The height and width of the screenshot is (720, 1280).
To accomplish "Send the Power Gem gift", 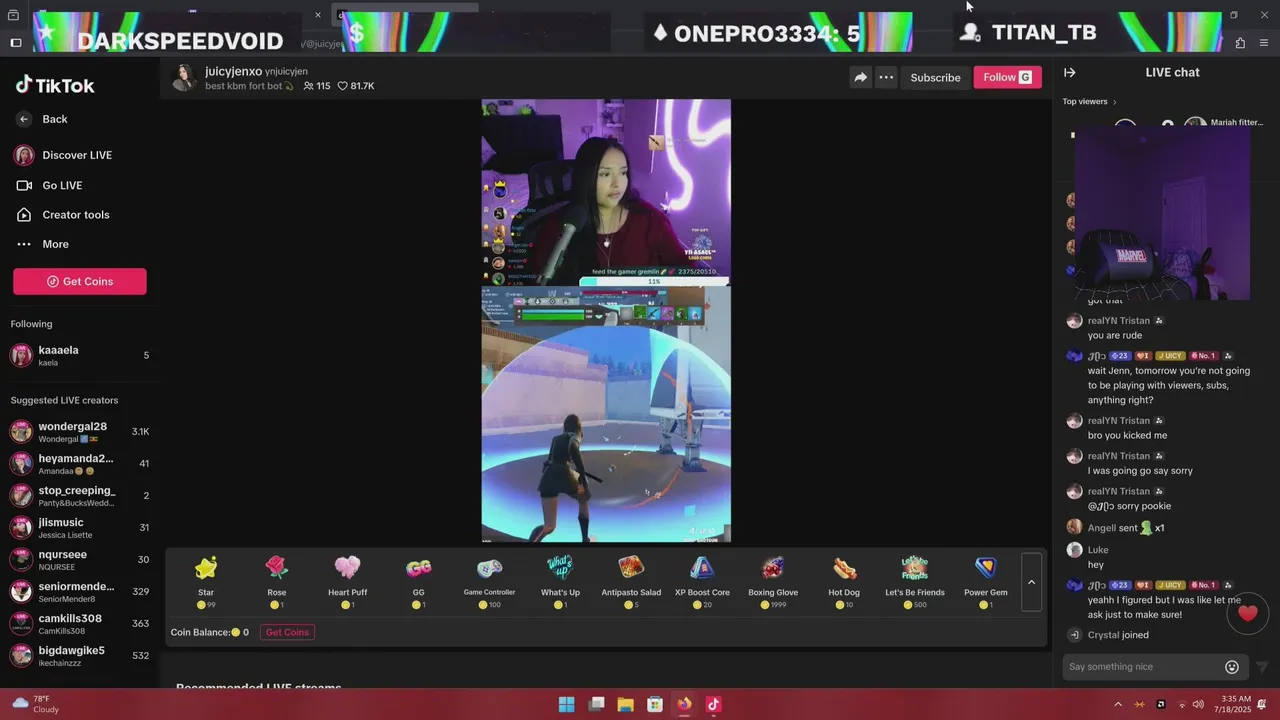I will click(986, 581).
